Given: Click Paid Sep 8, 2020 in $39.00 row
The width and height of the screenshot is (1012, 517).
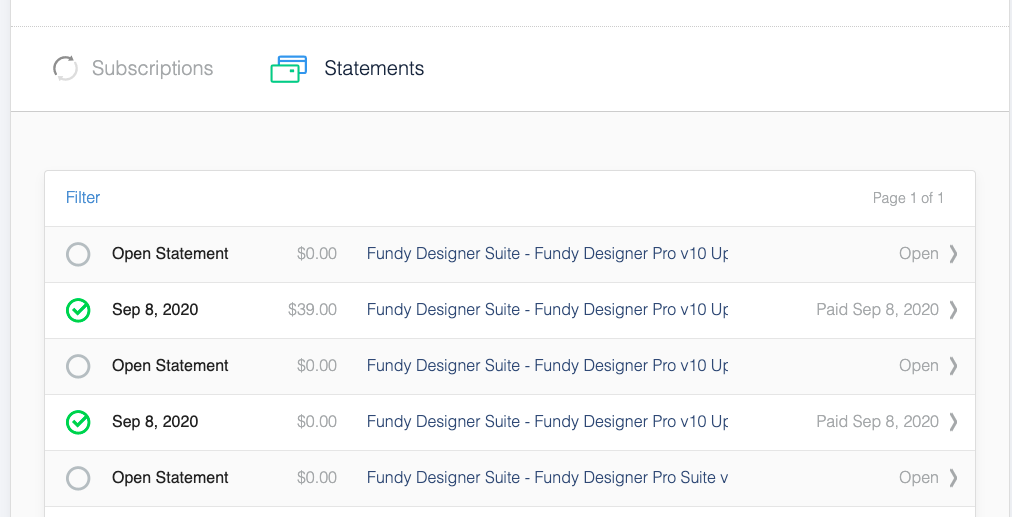Looking at the screenshot, I should click(877, 310).
